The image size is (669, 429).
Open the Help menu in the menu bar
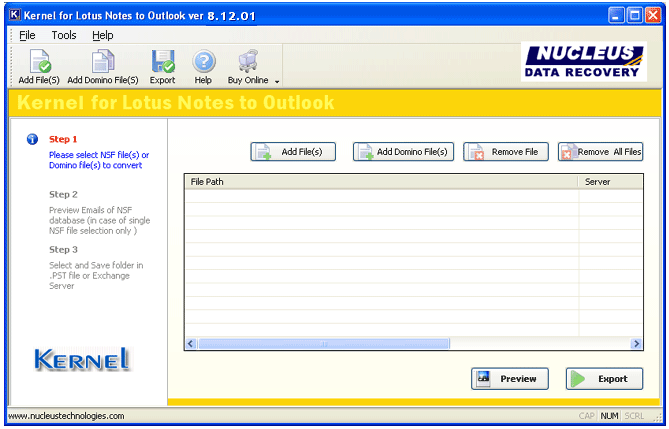point(102,35)
